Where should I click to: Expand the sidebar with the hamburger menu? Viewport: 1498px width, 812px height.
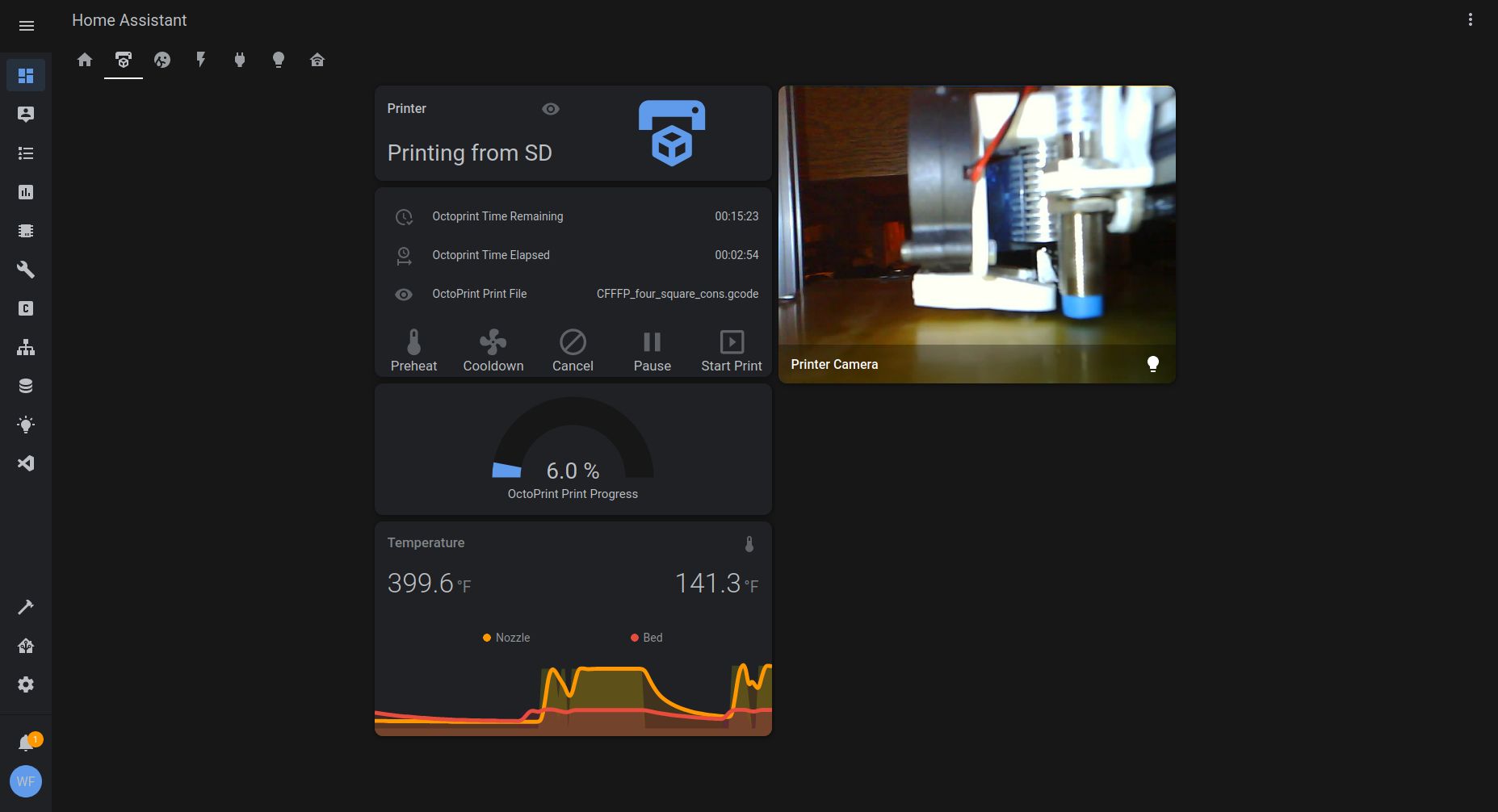27,26
